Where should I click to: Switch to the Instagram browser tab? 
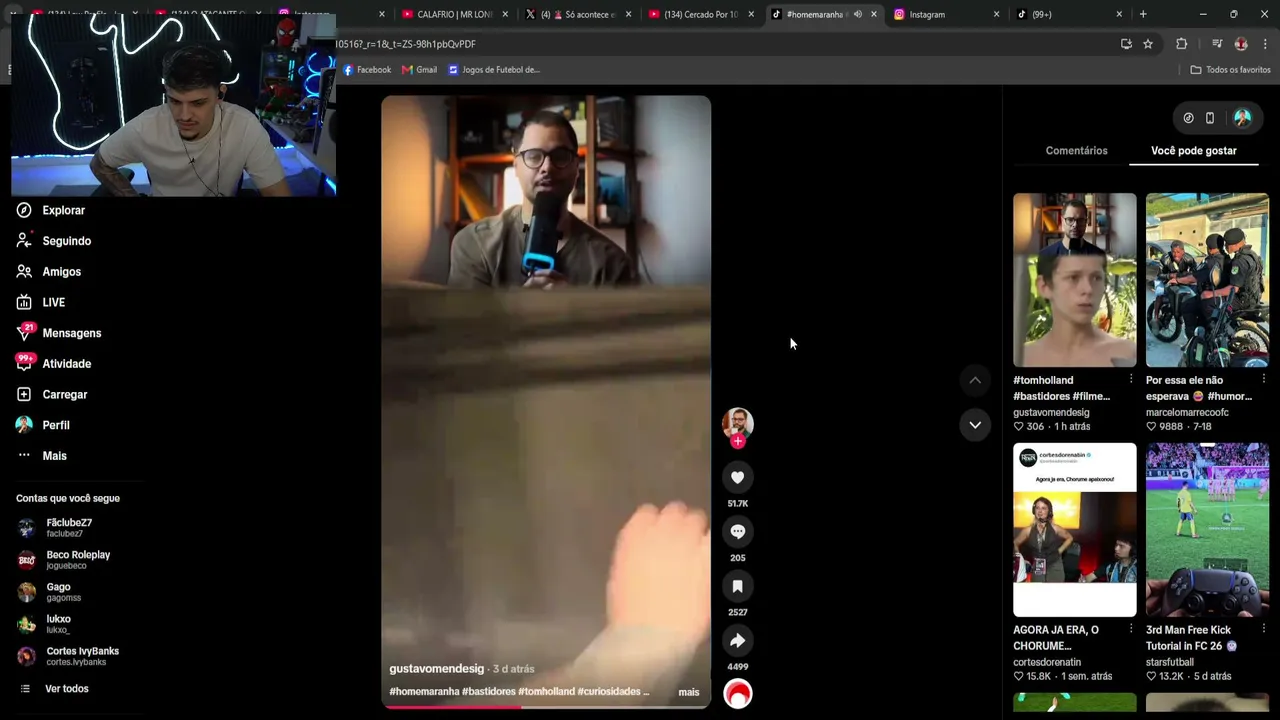click(x=946, y=14)
